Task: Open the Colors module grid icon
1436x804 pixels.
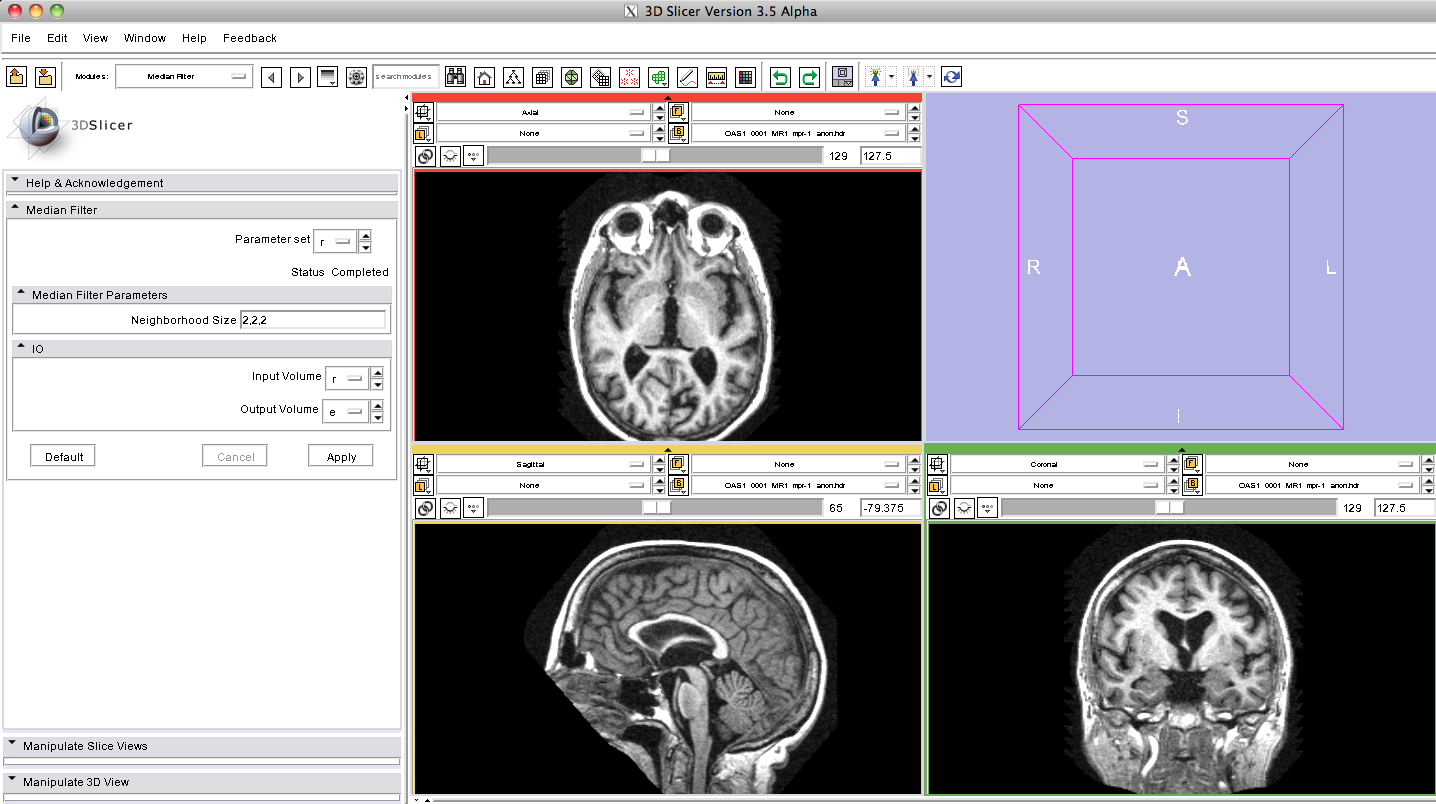Action: 744,77
